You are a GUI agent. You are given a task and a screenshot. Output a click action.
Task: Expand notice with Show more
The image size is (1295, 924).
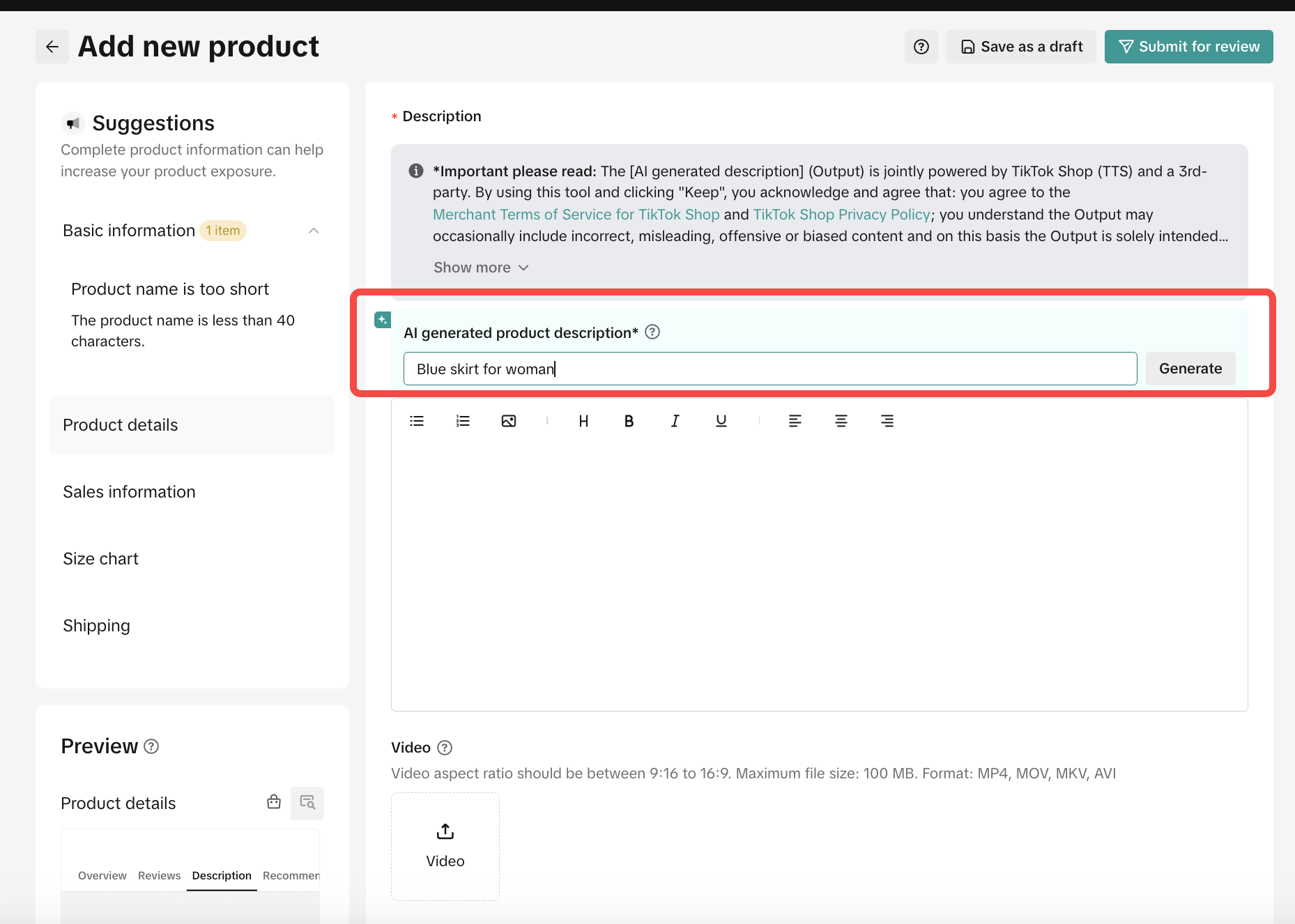click(481, 268)
